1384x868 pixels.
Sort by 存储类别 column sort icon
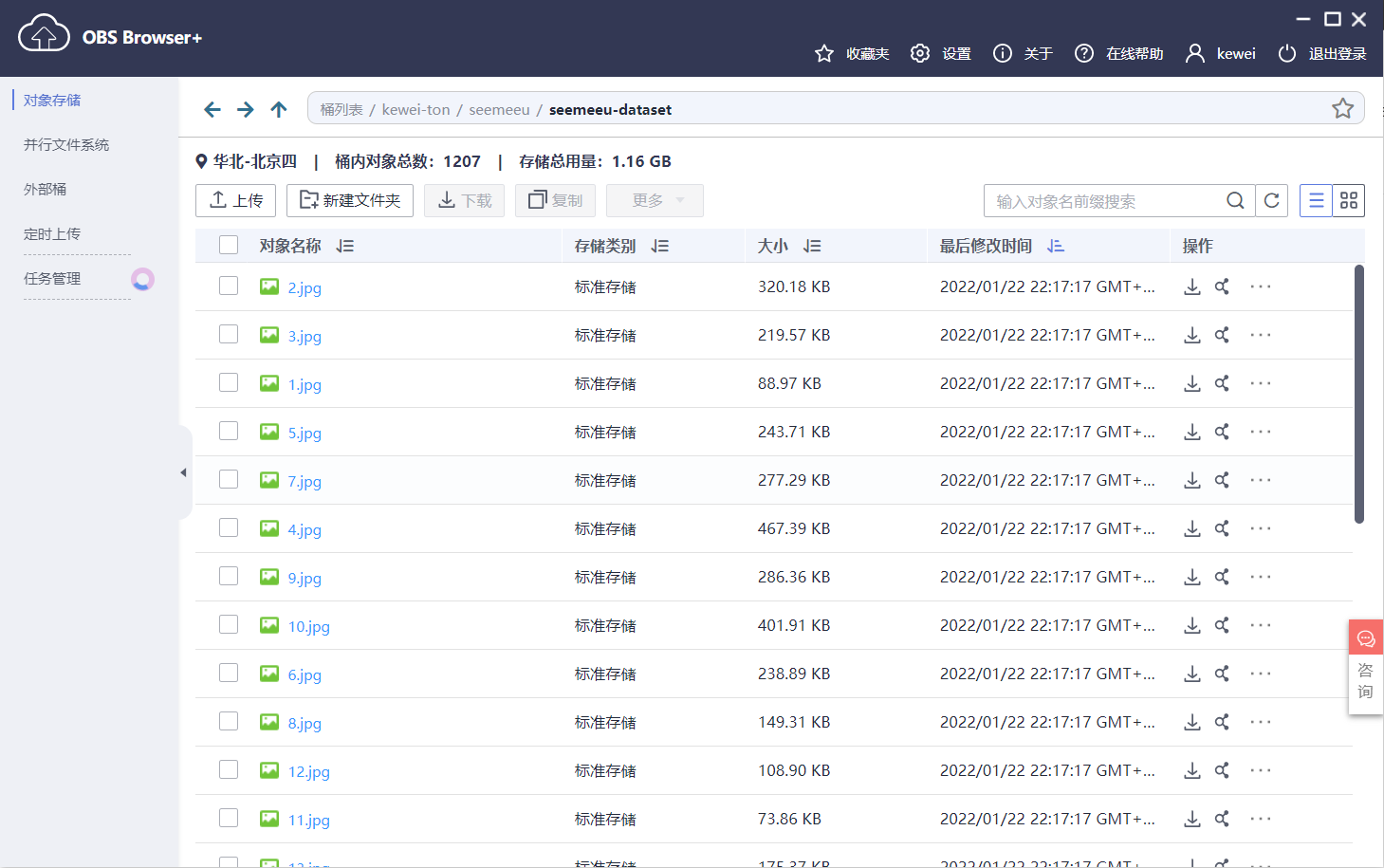tap(660, 246)
